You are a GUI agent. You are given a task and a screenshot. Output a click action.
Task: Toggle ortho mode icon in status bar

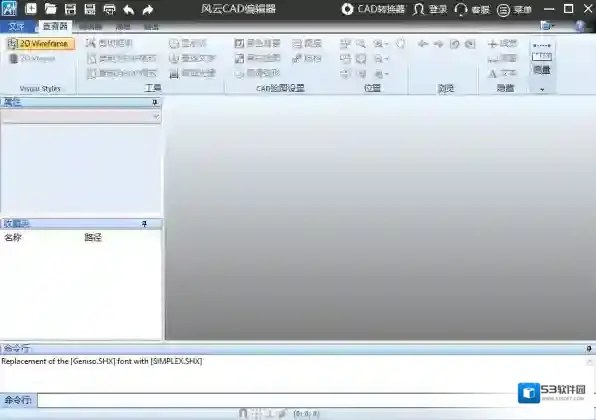point(269,414)
